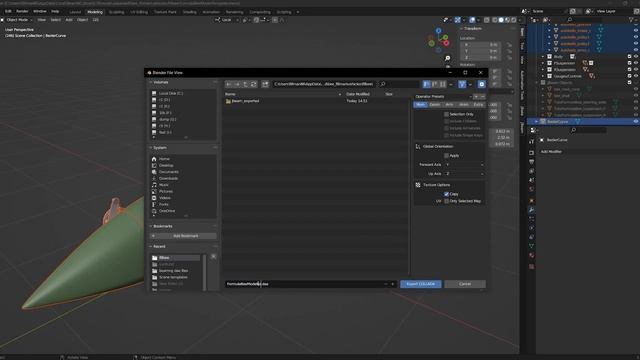Go to next folder in file browser
This screenshot has width=640, height=360.
237,84
